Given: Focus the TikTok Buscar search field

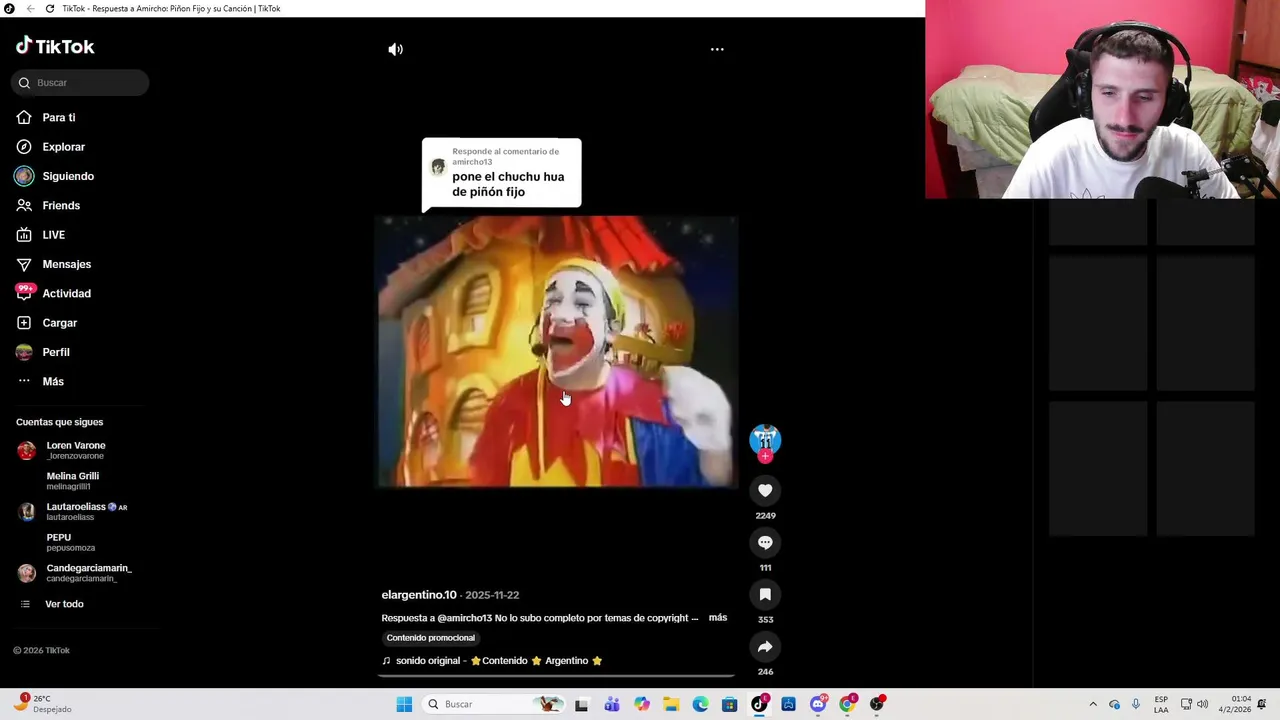Looking at the screenshot, I should (80, 83).
